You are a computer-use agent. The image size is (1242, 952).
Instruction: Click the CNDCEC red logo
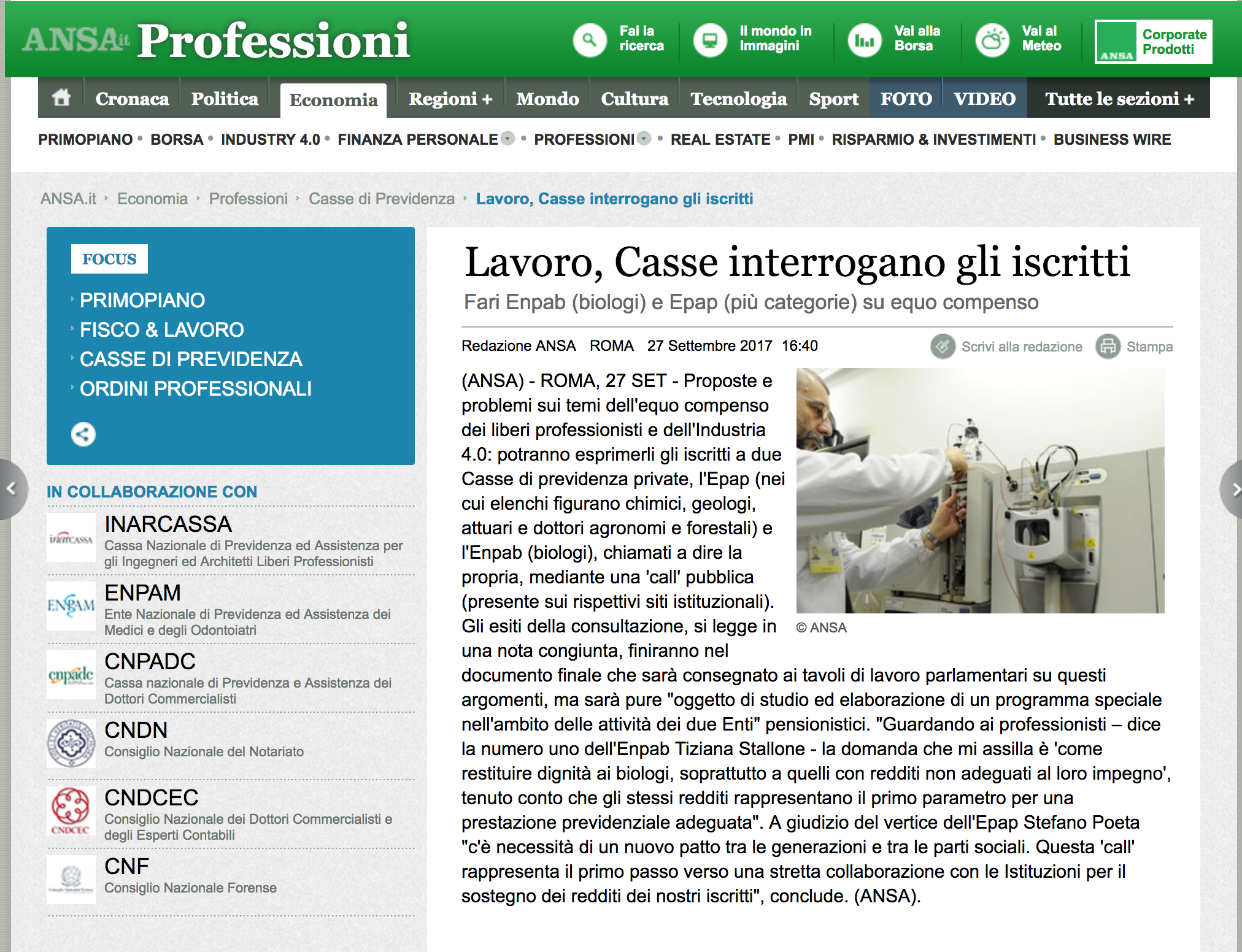click(71, 812)
